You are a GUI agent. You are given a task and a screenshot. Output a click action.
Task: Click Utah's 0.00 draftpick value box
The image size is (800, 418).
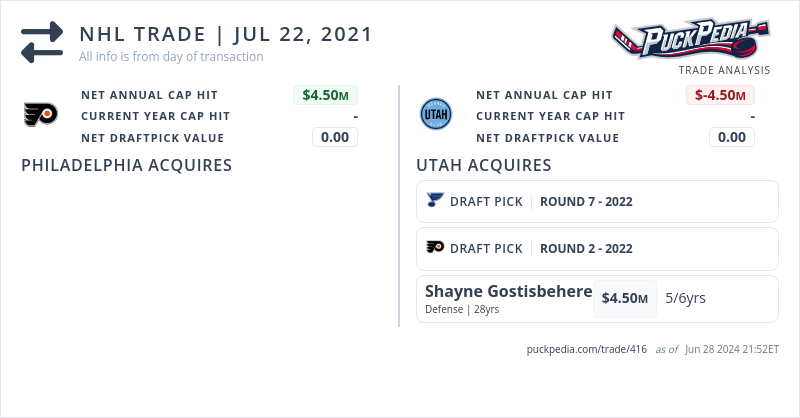pyautogui.click(x=731, y=137)
